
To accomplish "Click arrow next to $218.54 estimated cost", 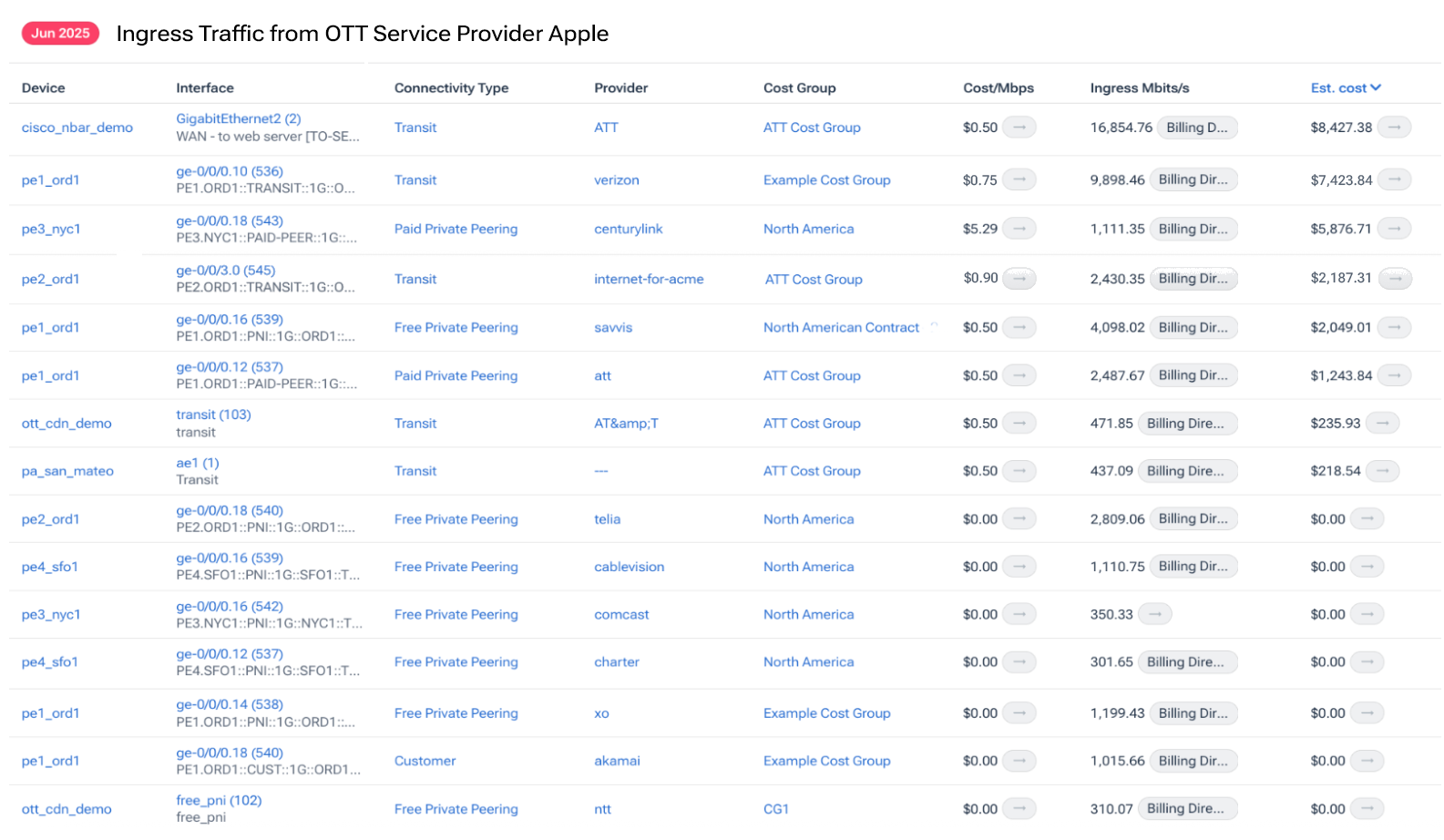I will pos(1383,471).
